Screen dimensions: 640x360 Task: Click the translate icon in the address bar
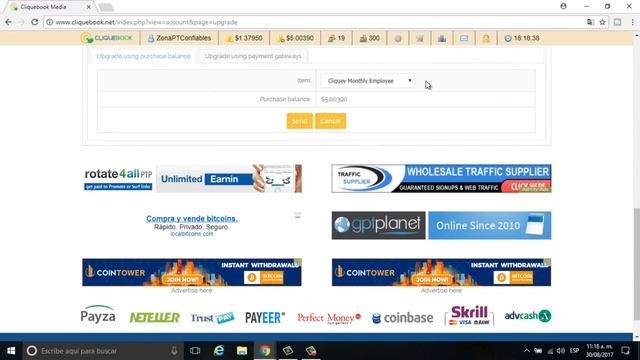coord(590,22)
